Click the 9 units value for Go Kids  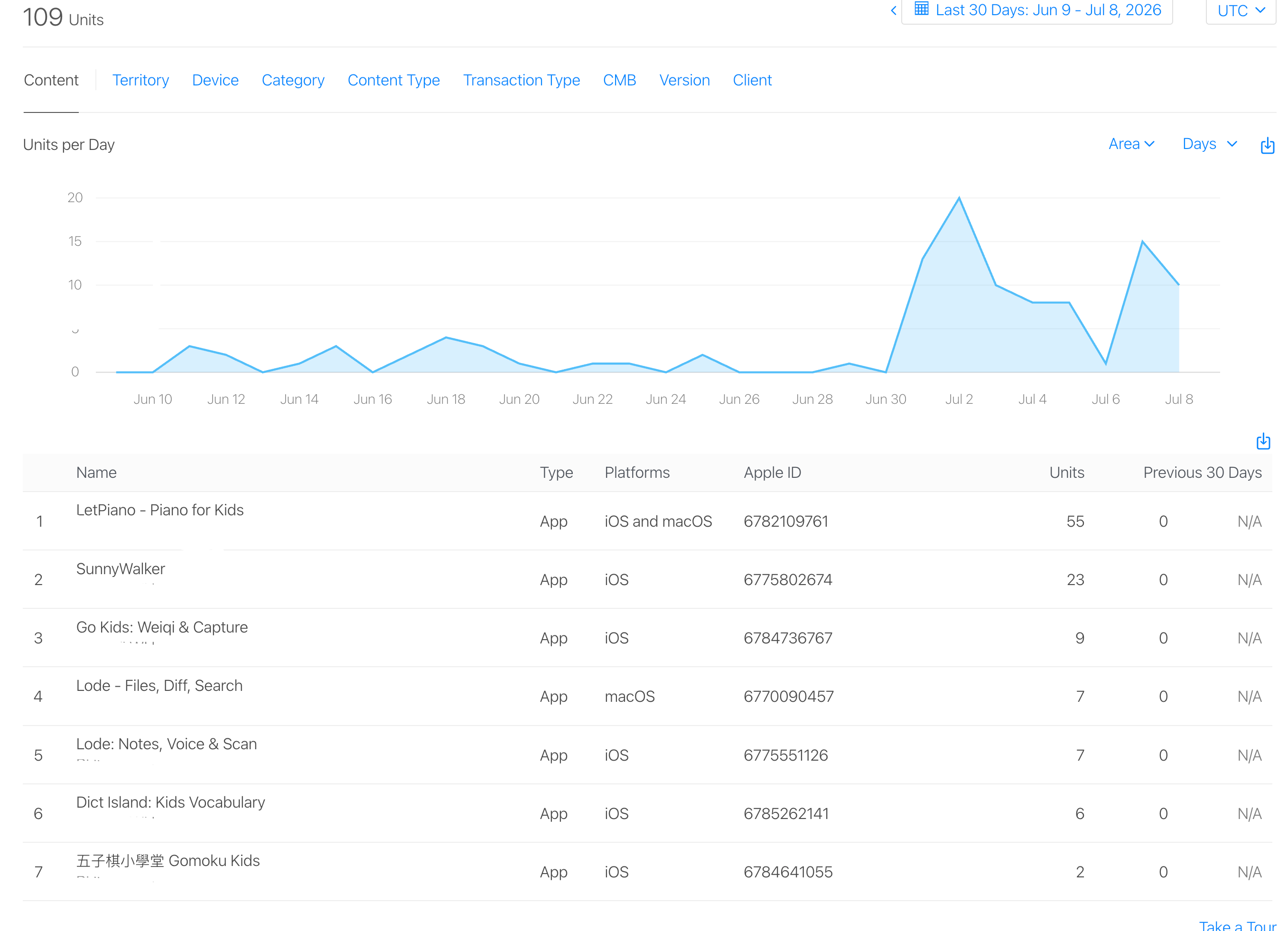pyautogui.click(x=1080, y=638)
